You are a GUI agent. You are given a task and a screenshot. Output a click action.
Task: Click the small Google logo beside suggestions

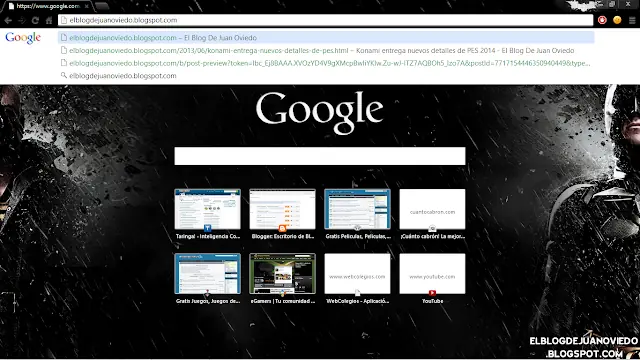pos(23,38)
